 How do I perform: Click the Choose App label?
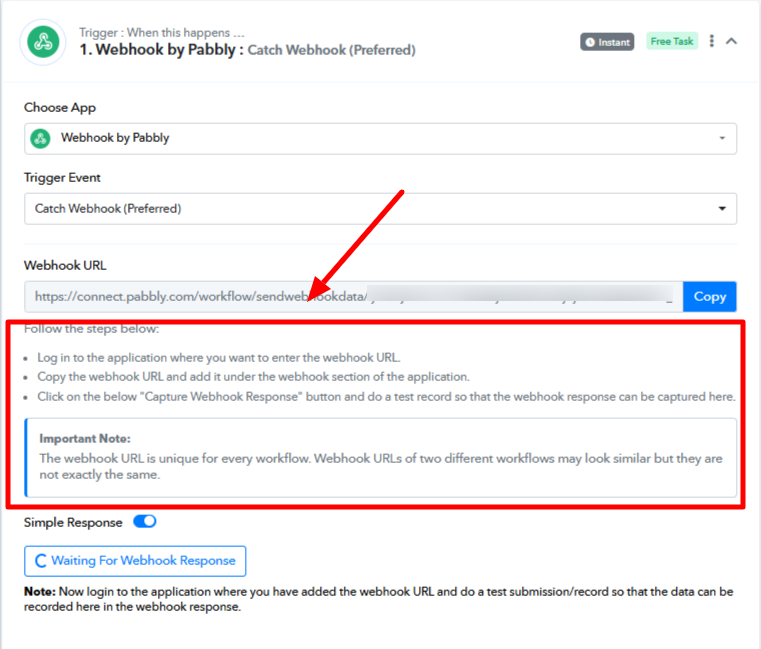point(60,107)
